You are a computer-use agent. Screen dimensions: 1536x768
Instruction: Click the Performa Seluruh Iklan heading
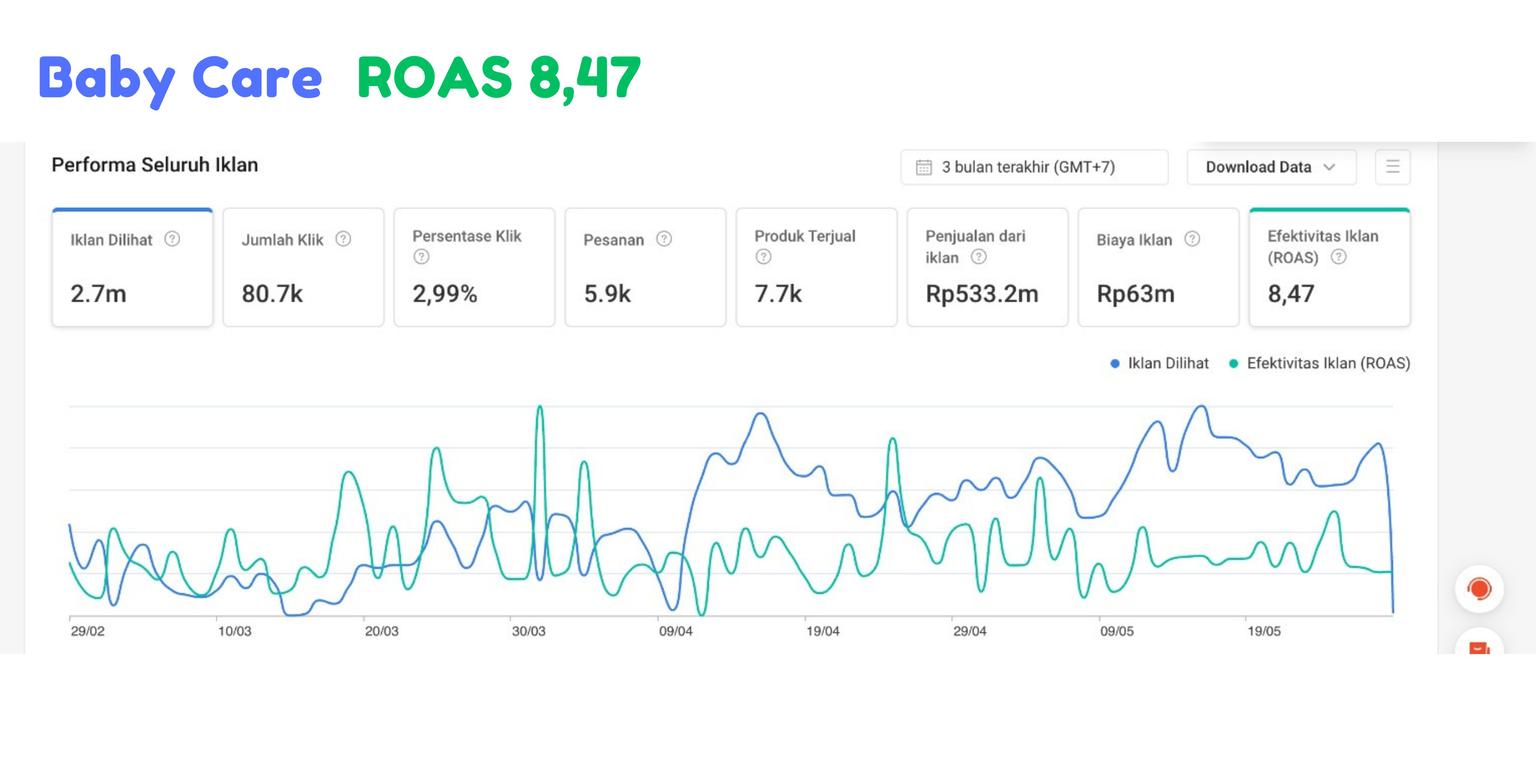(155, 165)
